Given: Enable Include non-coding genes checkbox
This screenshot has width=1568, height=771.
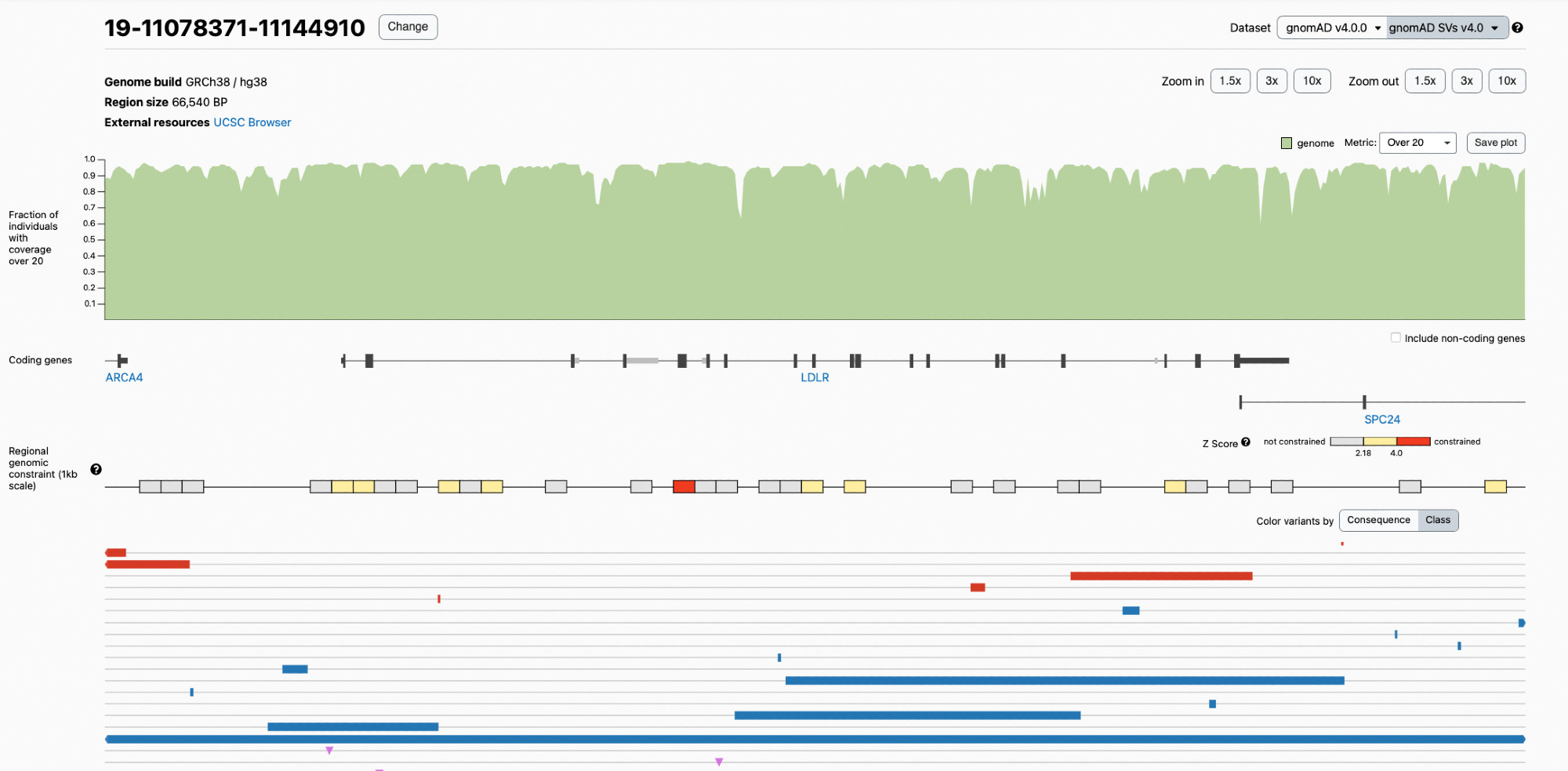Looking at the screenshot, I should coord(1396,338).
